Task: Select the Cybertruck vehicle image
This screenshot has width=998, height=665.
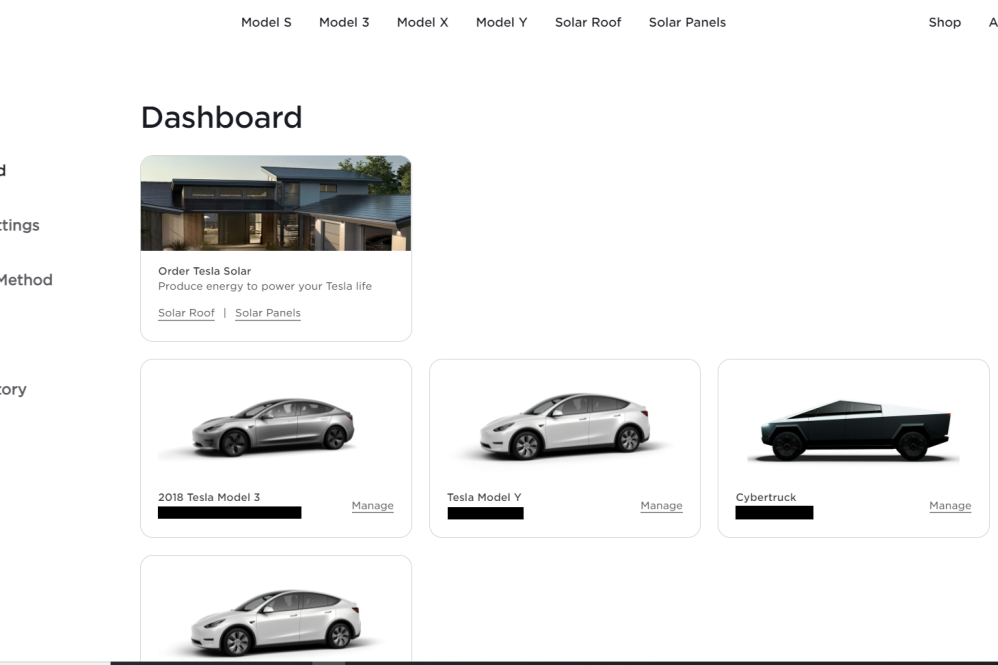Action: point(852,428)
